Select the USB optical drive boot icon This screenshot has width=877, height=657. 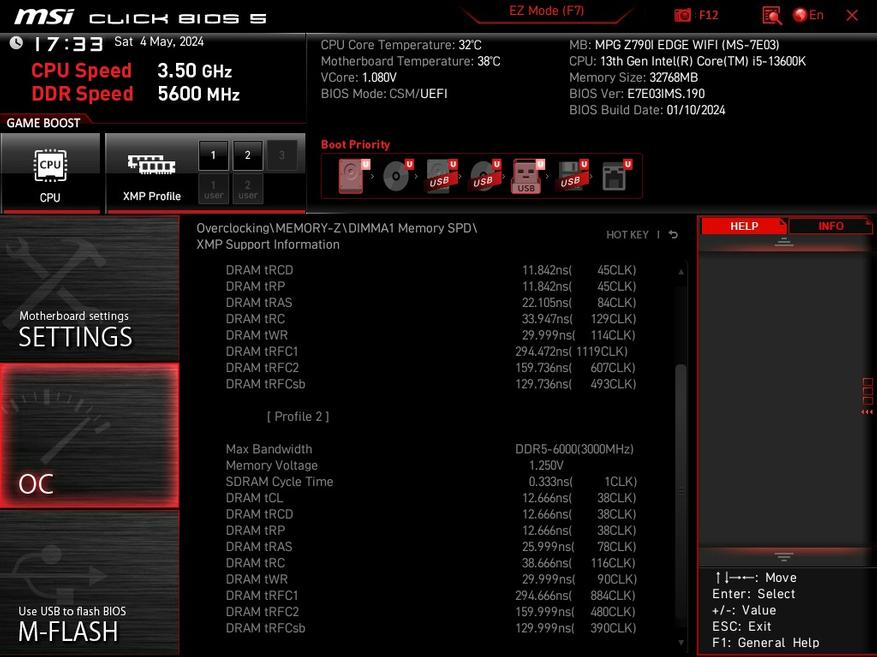pyautogui.click(x=484, y=176)
